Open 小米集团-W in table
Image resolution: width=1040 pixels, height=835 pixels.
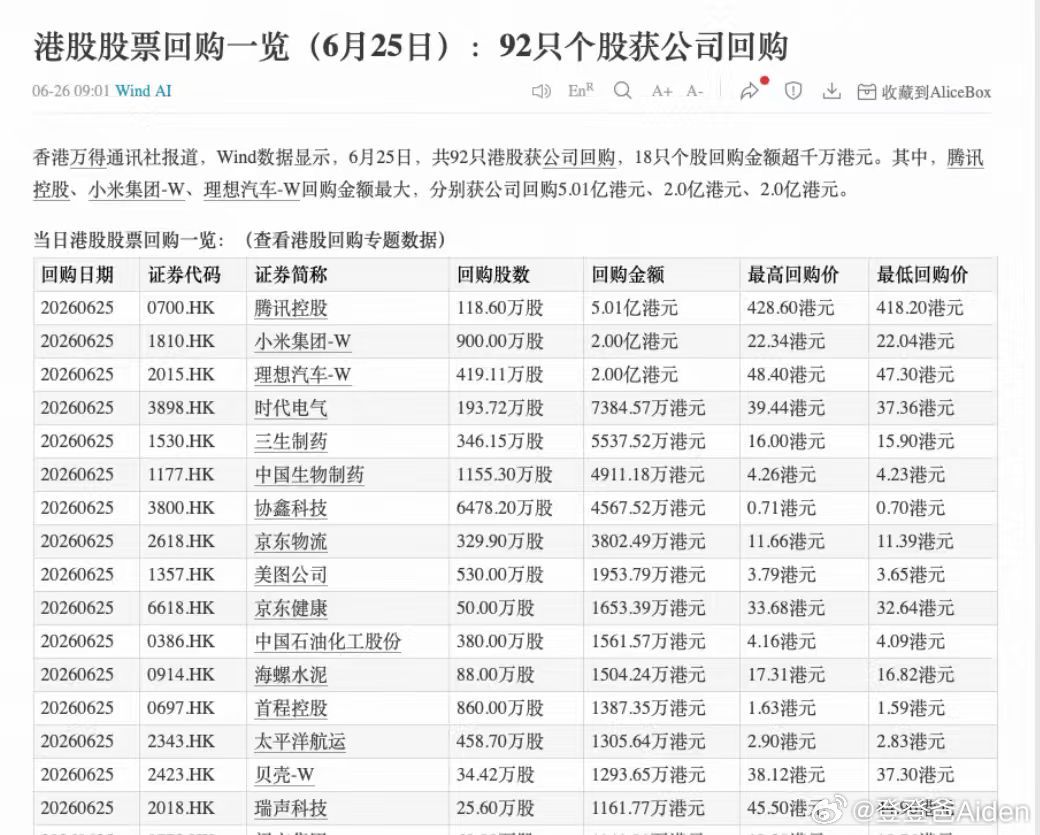tap(302, 342)
